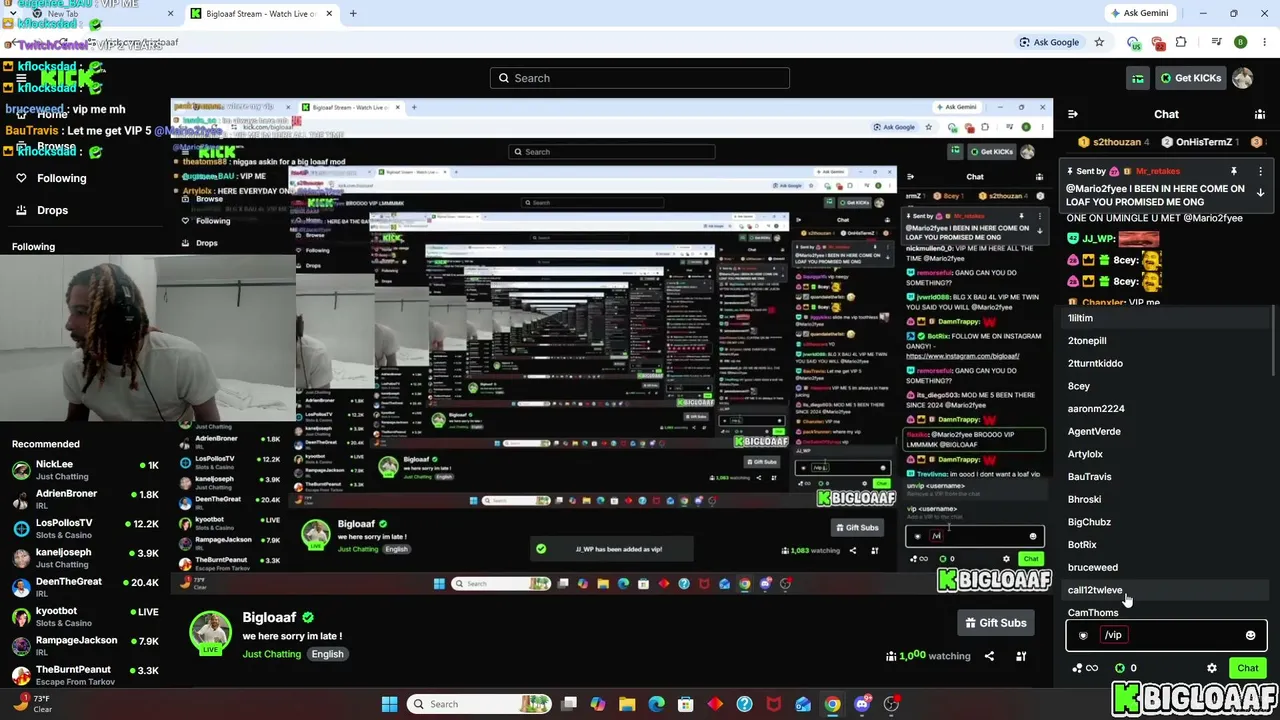Screen dimensions: 1280x720
Task: Select bruceweed from the username suggestions
Action: tap(1166, 567)
